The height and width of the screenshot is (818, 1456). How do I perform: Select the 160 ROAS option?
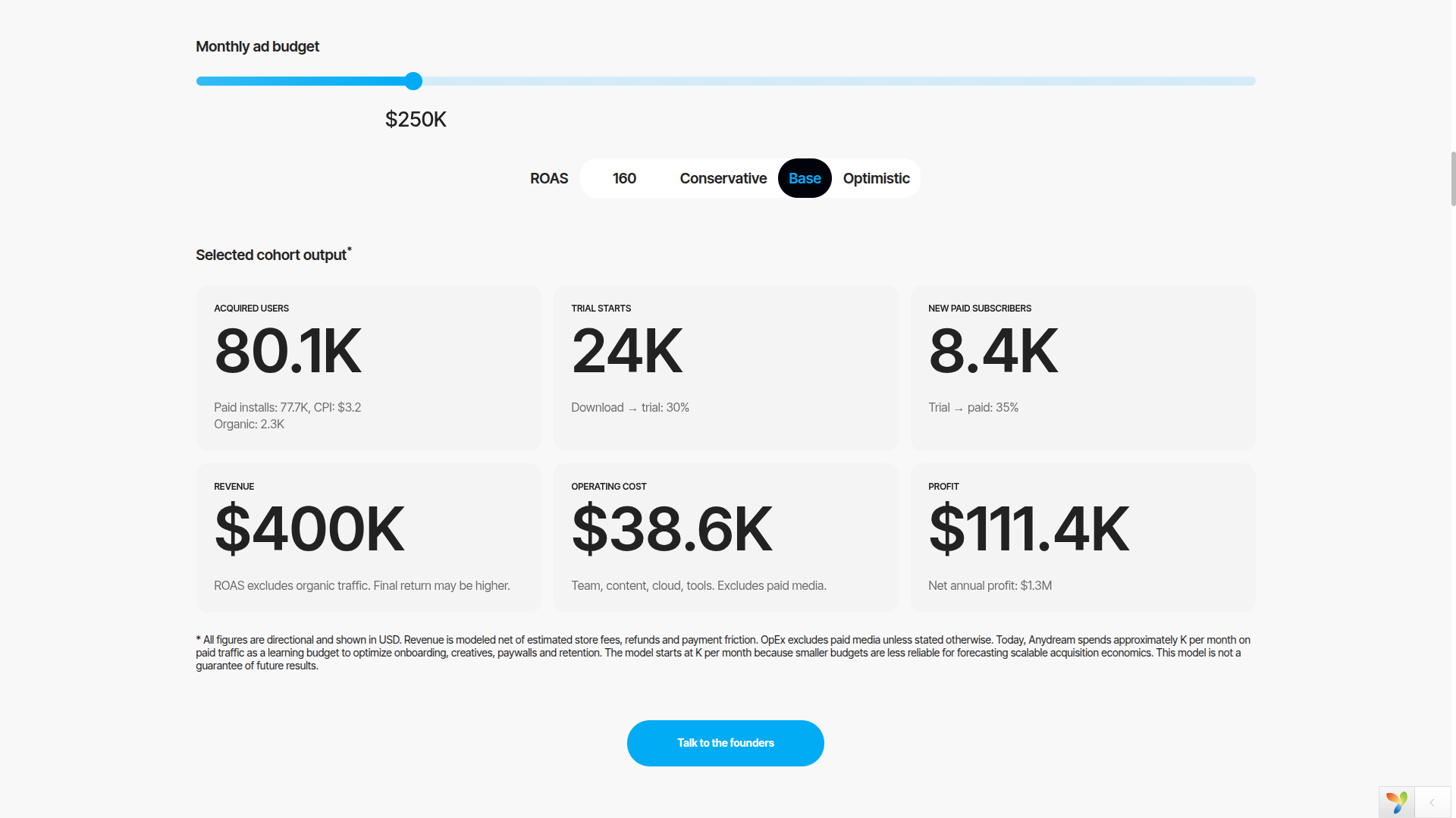624,178
